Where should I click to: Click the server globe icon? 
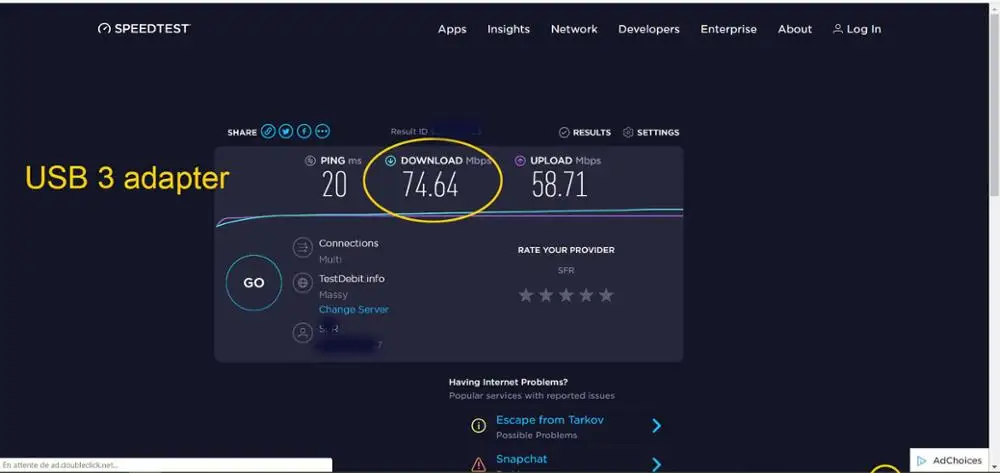[x=302, y=283]
